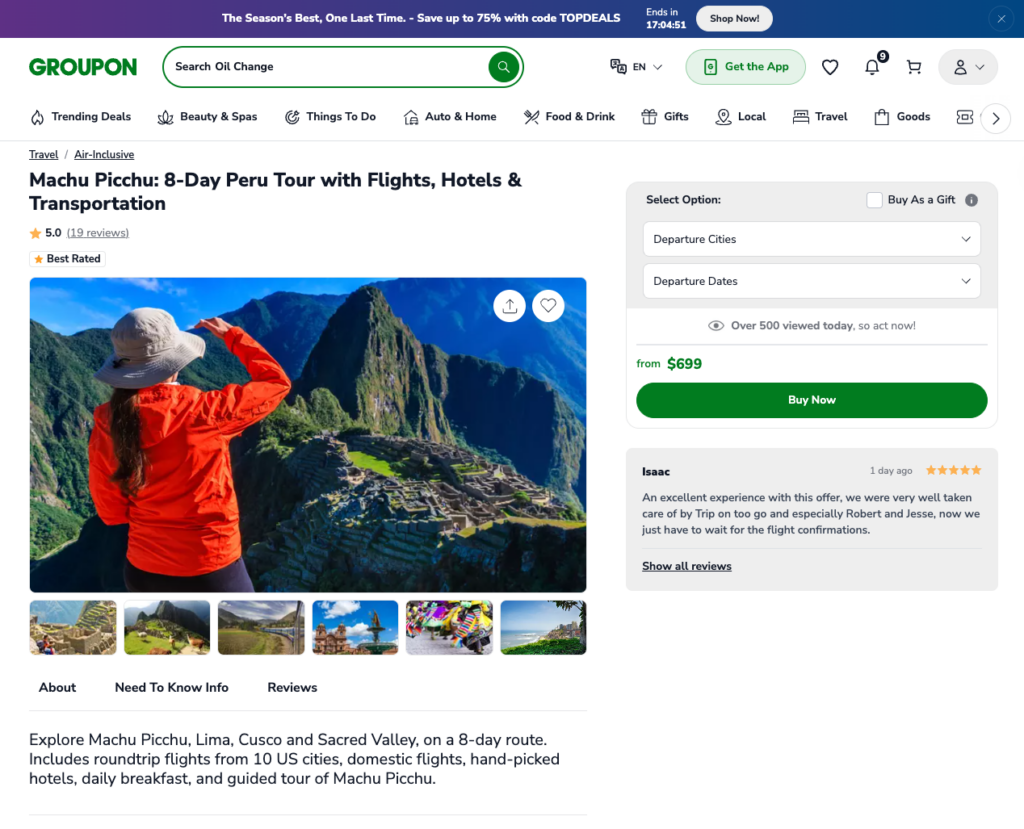Check the Buy As a Gift checkbox
1024x829 pixels.
point(875,200)
